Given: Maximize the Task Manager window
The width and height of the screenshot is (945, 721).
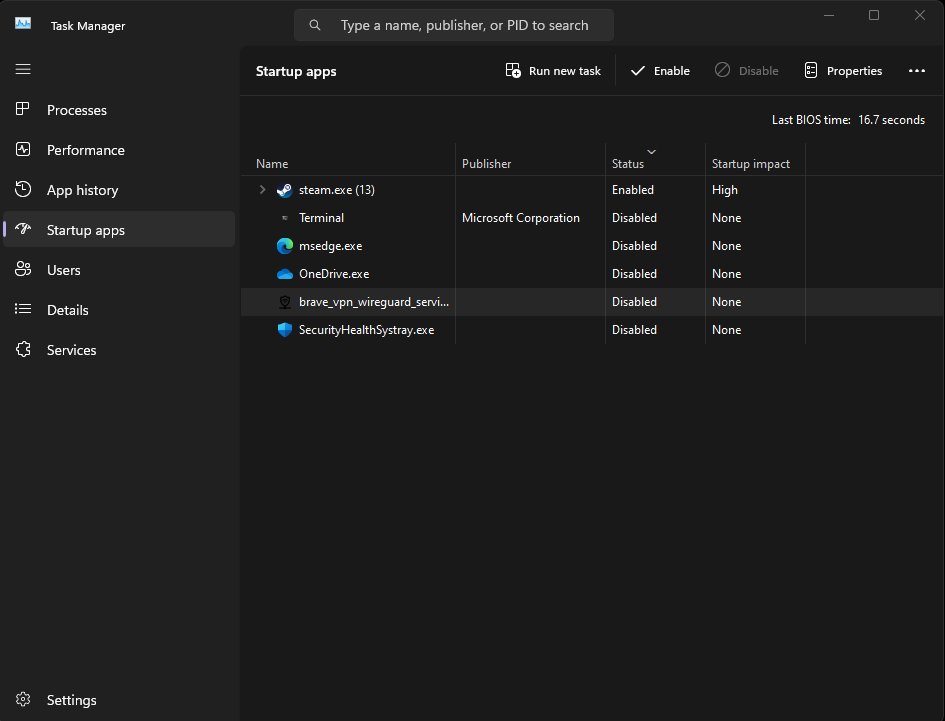Looking at the screenshot, I should pyautogui.click(x=874, y=15).
